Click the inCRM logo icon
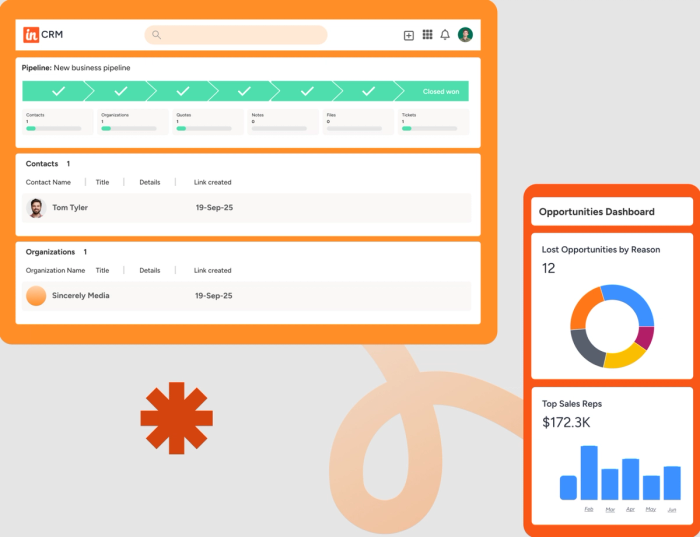Image resolution: width=700 pixels, height=537 pixels. (31, 34)
